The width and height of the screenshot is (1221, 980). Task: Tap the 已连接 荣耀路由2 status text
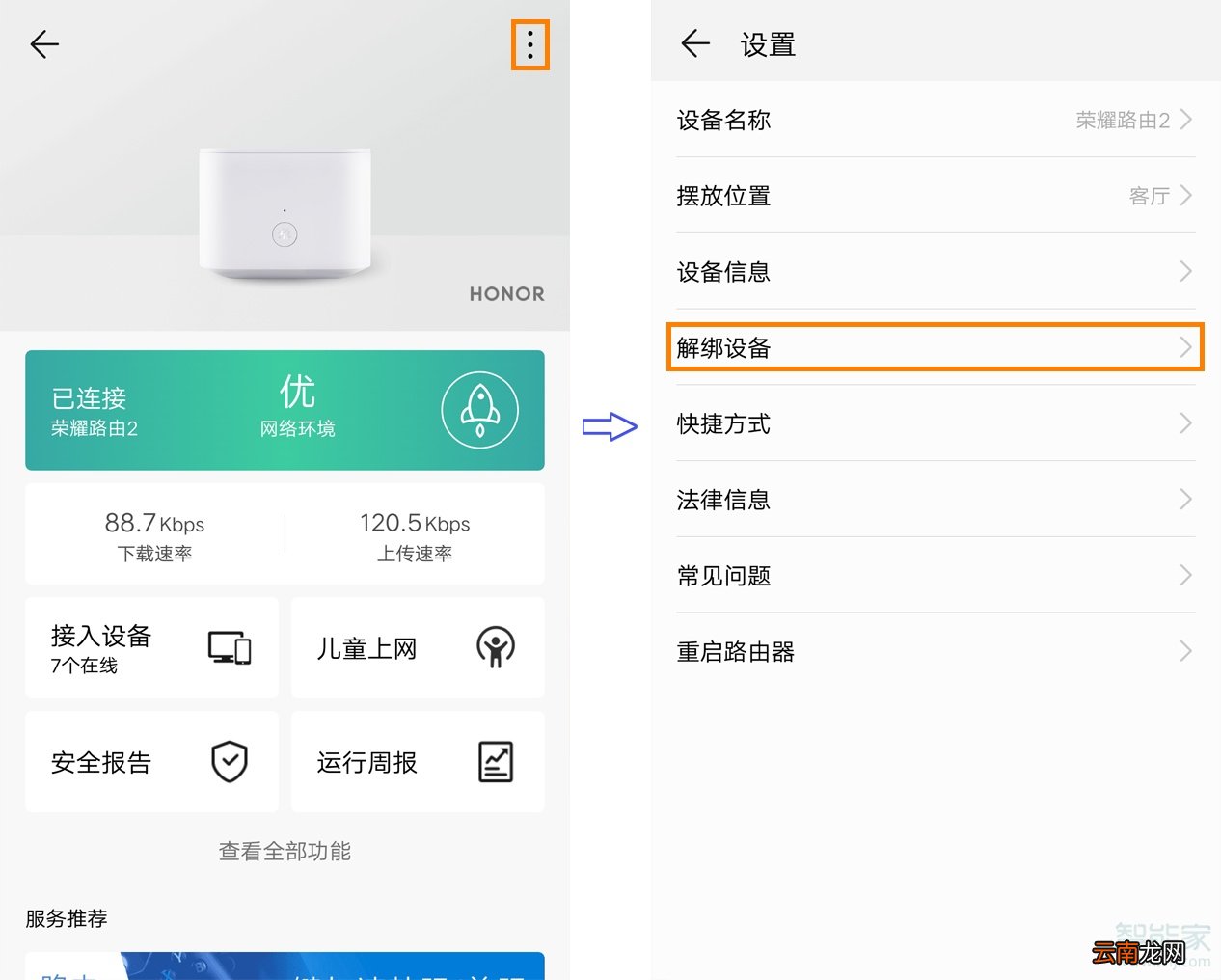pos(95,412)
